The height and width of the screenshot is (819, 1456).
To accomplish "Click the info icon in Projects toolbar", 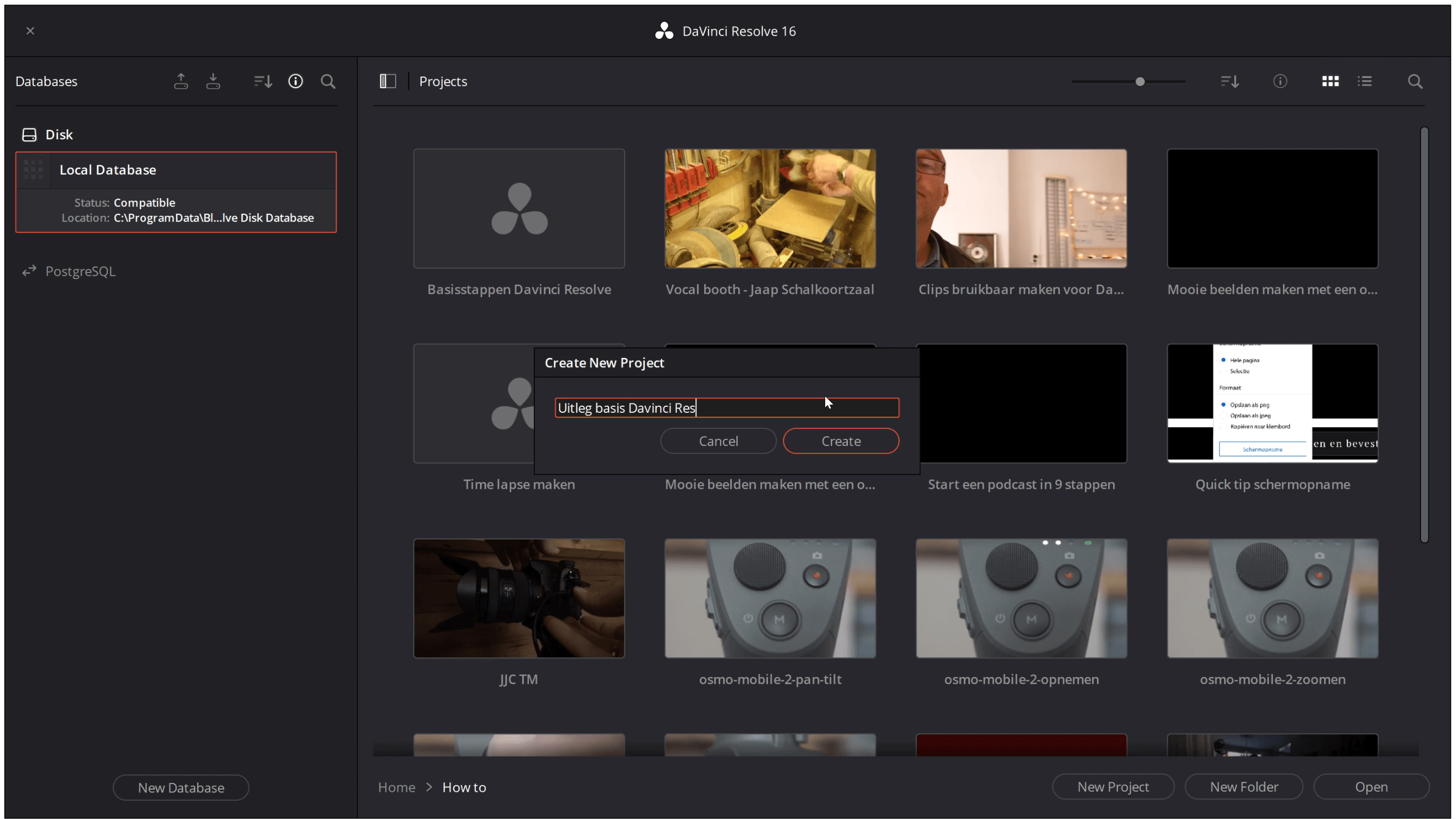I will (1280, 81).
